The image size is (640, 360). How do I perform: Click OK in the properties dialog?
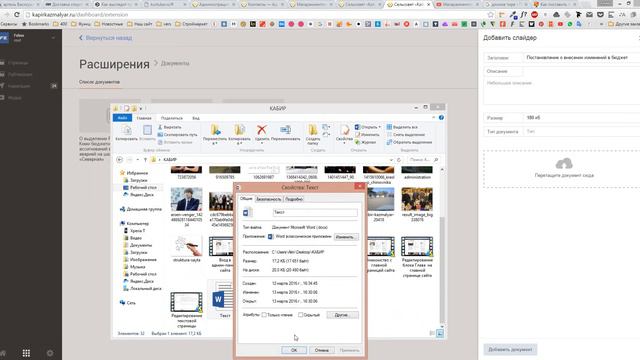[x=294, y=350]
